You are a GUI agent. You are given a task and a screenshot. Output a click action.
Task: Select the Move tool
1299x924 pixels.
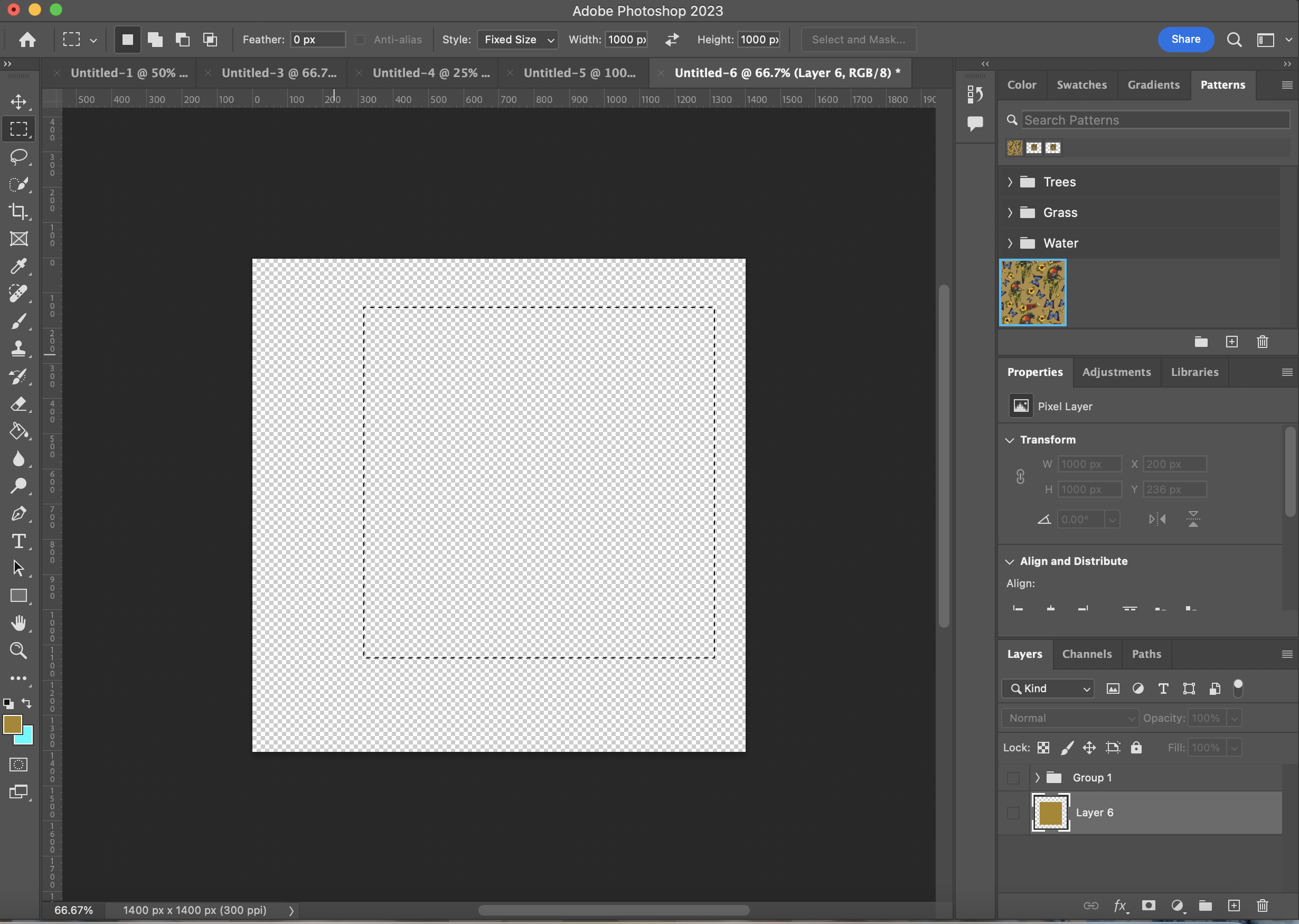click(x=18, y=102)
